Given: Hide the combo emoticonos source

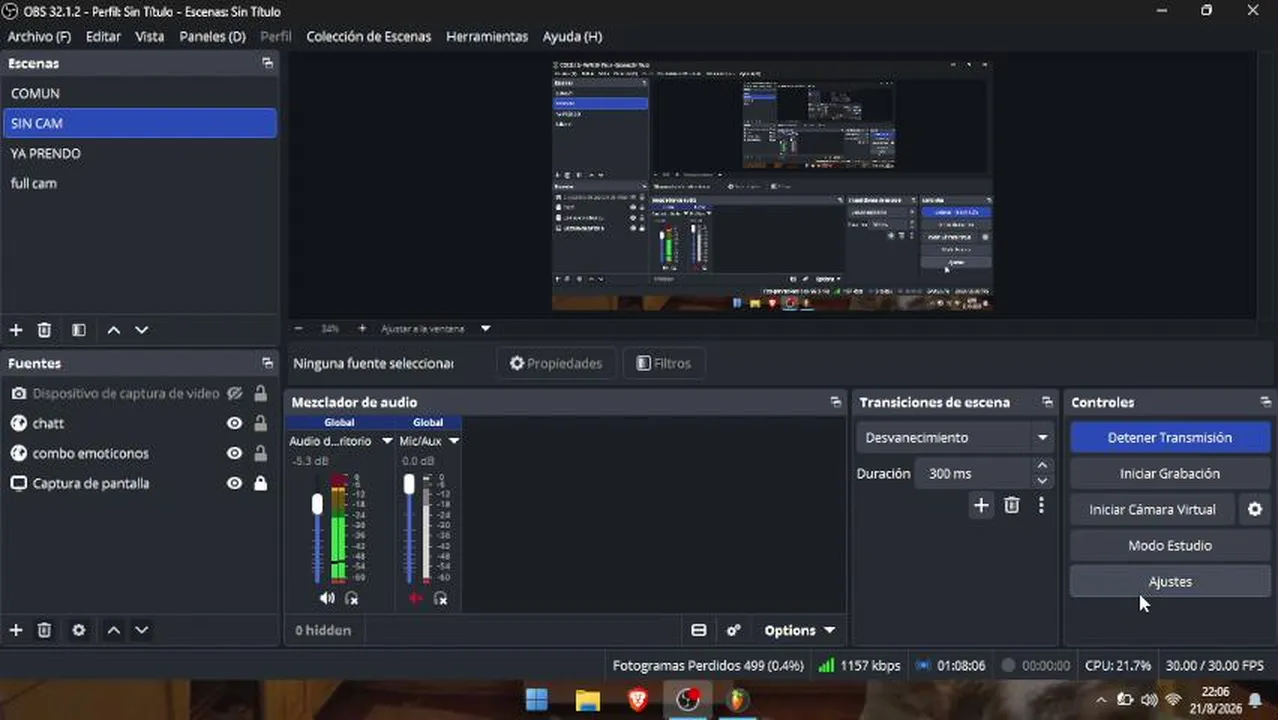Looking at the screenshot, I should click(234, 453).
